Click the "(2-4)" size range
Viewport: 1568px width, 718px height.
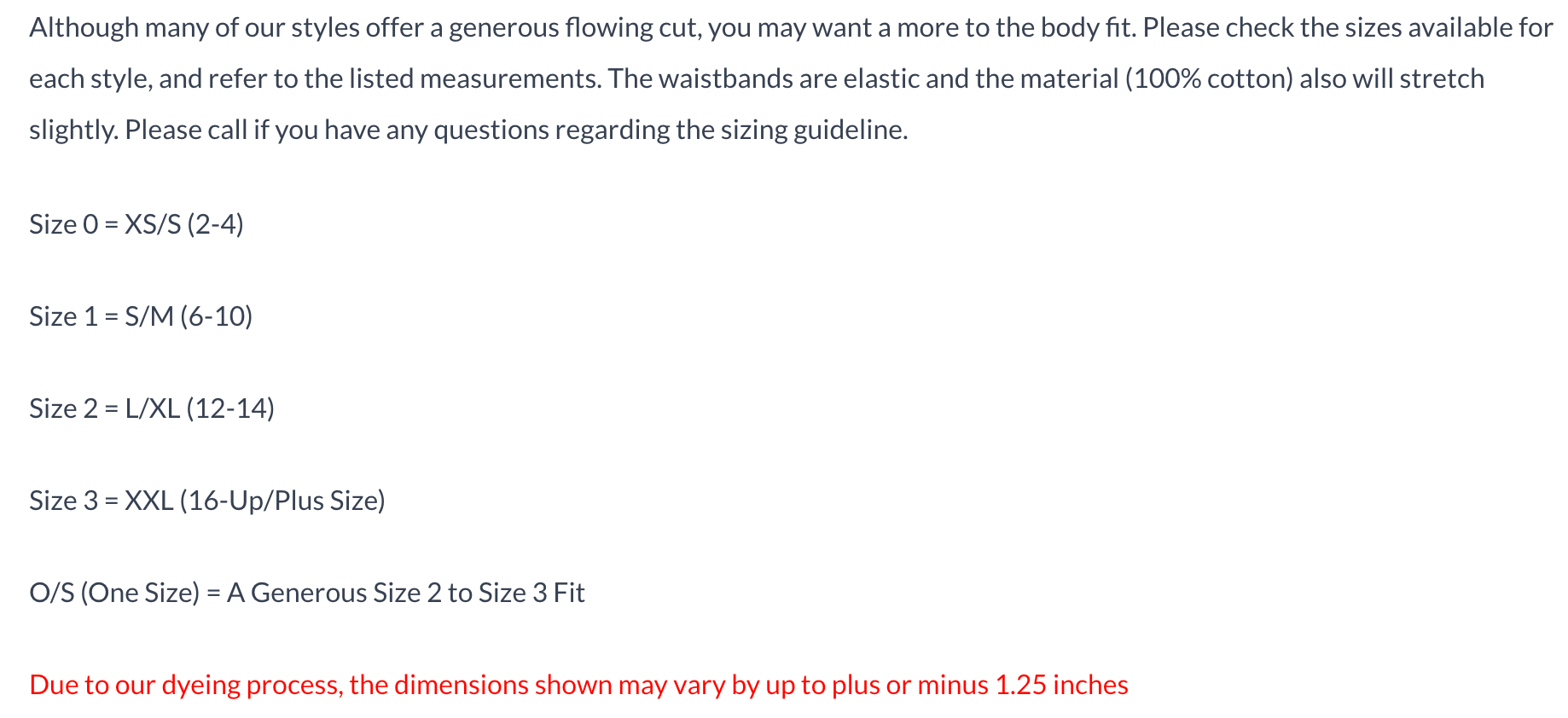(215, 224)
